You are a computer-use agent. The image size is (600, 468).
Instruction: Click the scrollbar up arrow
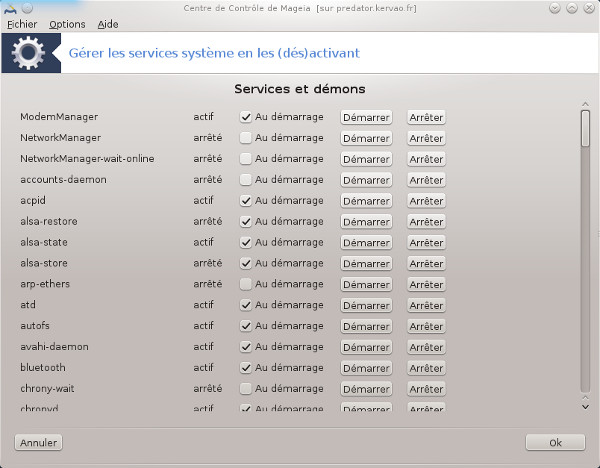point(585,102)
